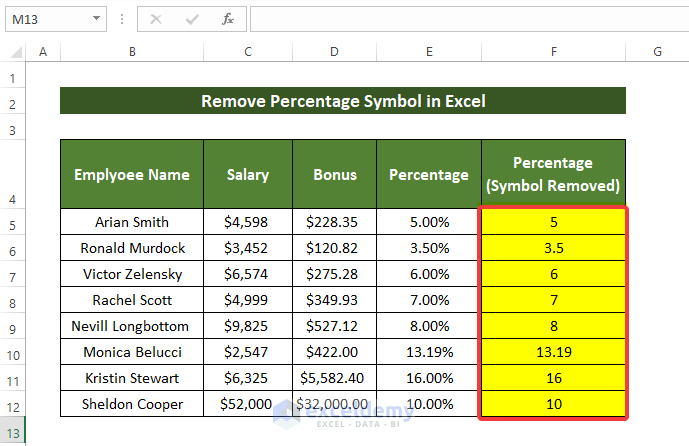Select column D header

pos(335,51)
